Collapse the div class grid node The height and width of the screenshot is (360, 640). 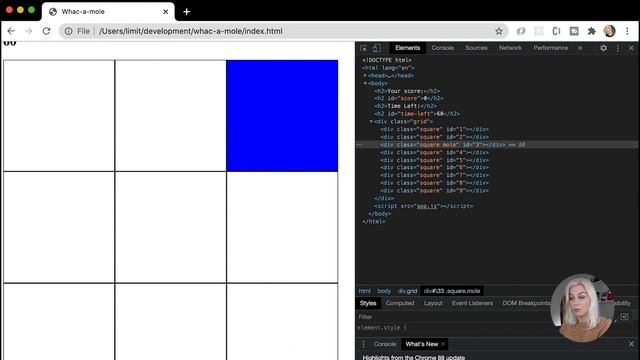371,122
